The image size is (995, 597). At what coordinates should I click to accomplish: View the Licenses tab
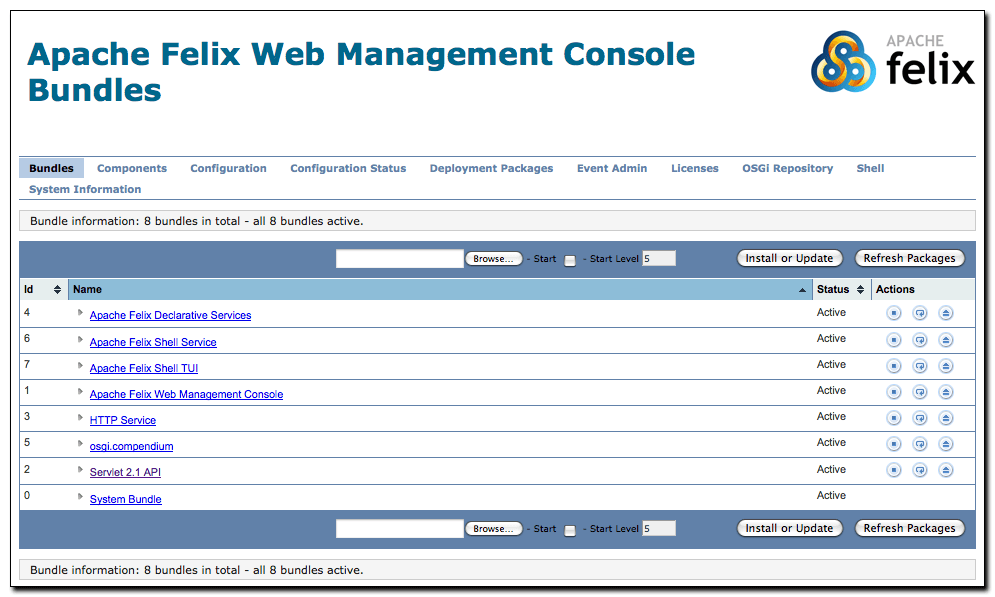(x=695, y=168)
